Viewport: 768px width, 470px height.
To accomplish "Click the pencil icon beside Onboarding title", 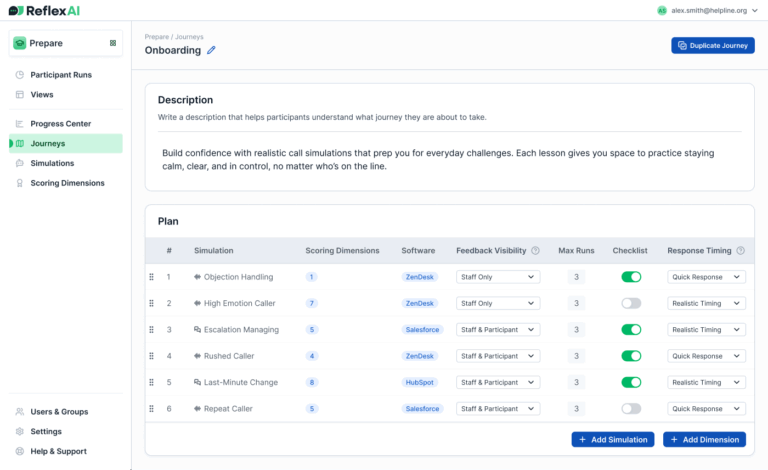I will [x=211, y=50].
